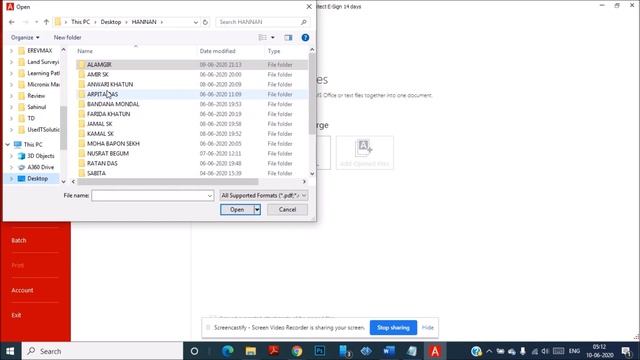Select the NUSRAT BEGUM folder

pos(191,153)
